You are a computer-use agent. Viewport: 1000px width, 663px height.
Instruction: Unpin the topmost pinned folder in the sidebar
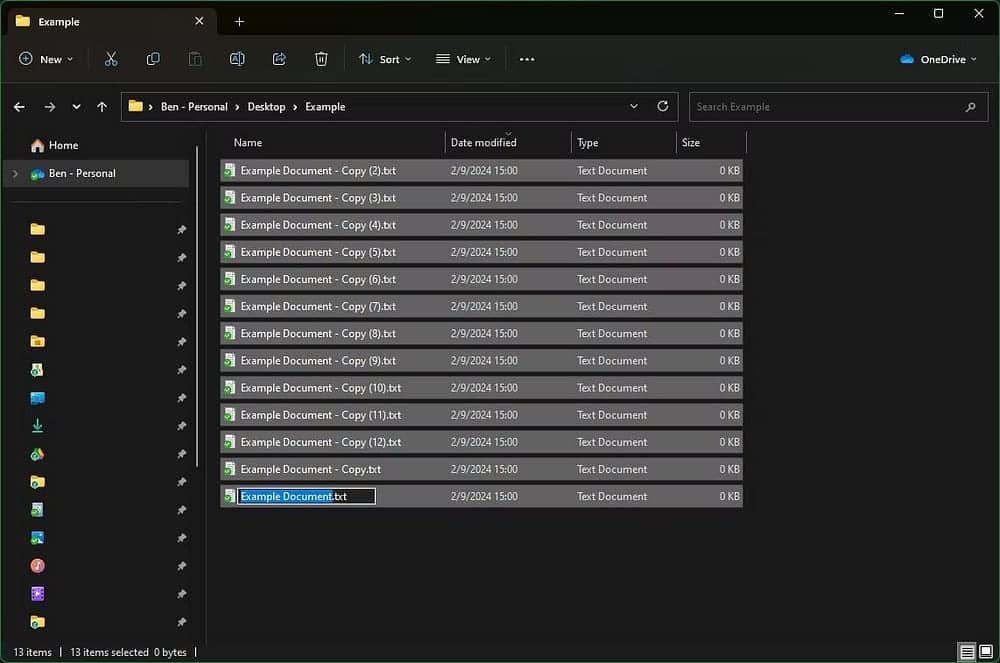point(181,229)
